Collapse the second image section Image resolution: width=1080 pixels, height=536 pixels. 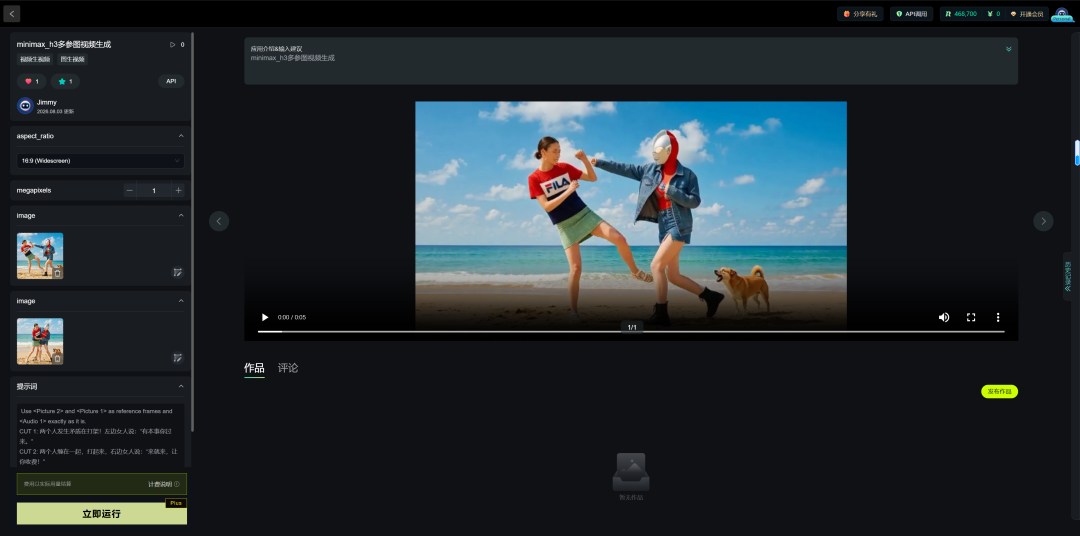(x=181, y=301)
